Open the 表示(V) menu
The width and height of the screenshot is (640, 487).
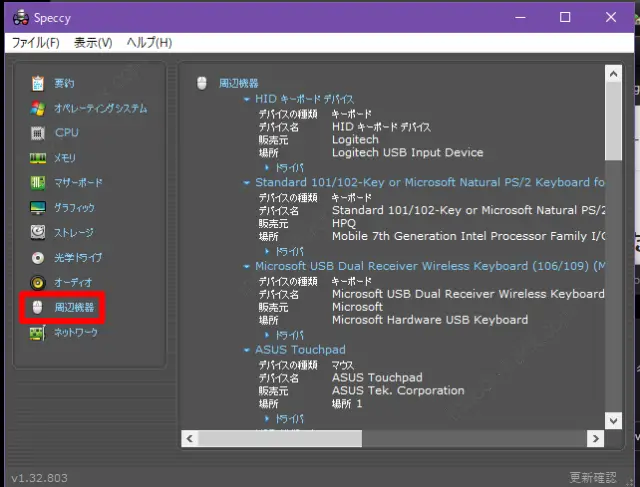(93, 42)
